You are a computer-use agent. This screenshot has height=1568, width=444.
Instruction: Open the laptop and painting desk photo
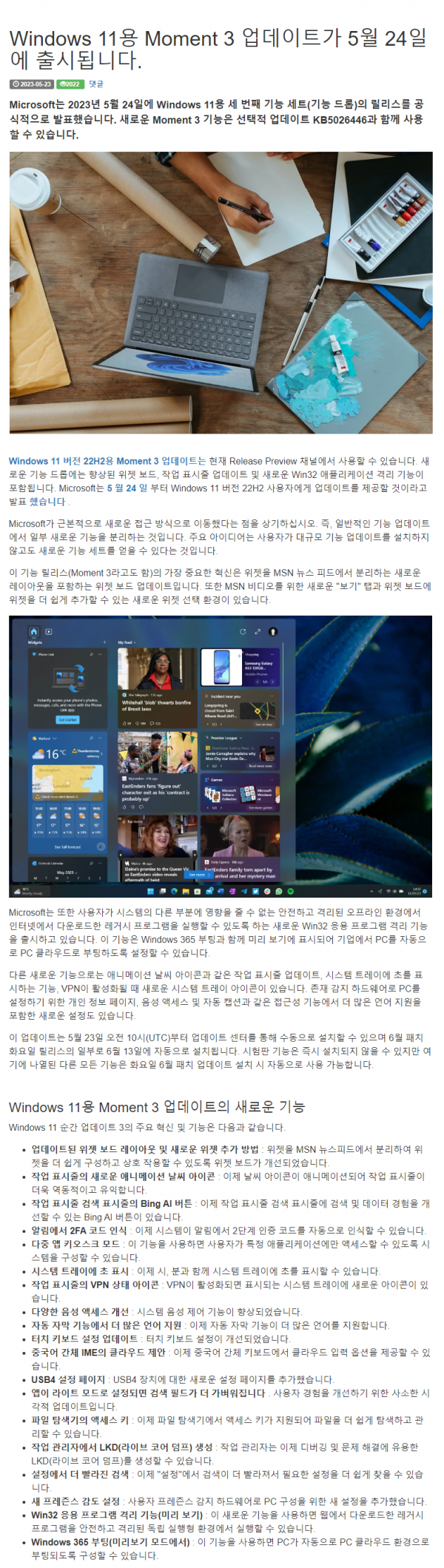(221, 293)
